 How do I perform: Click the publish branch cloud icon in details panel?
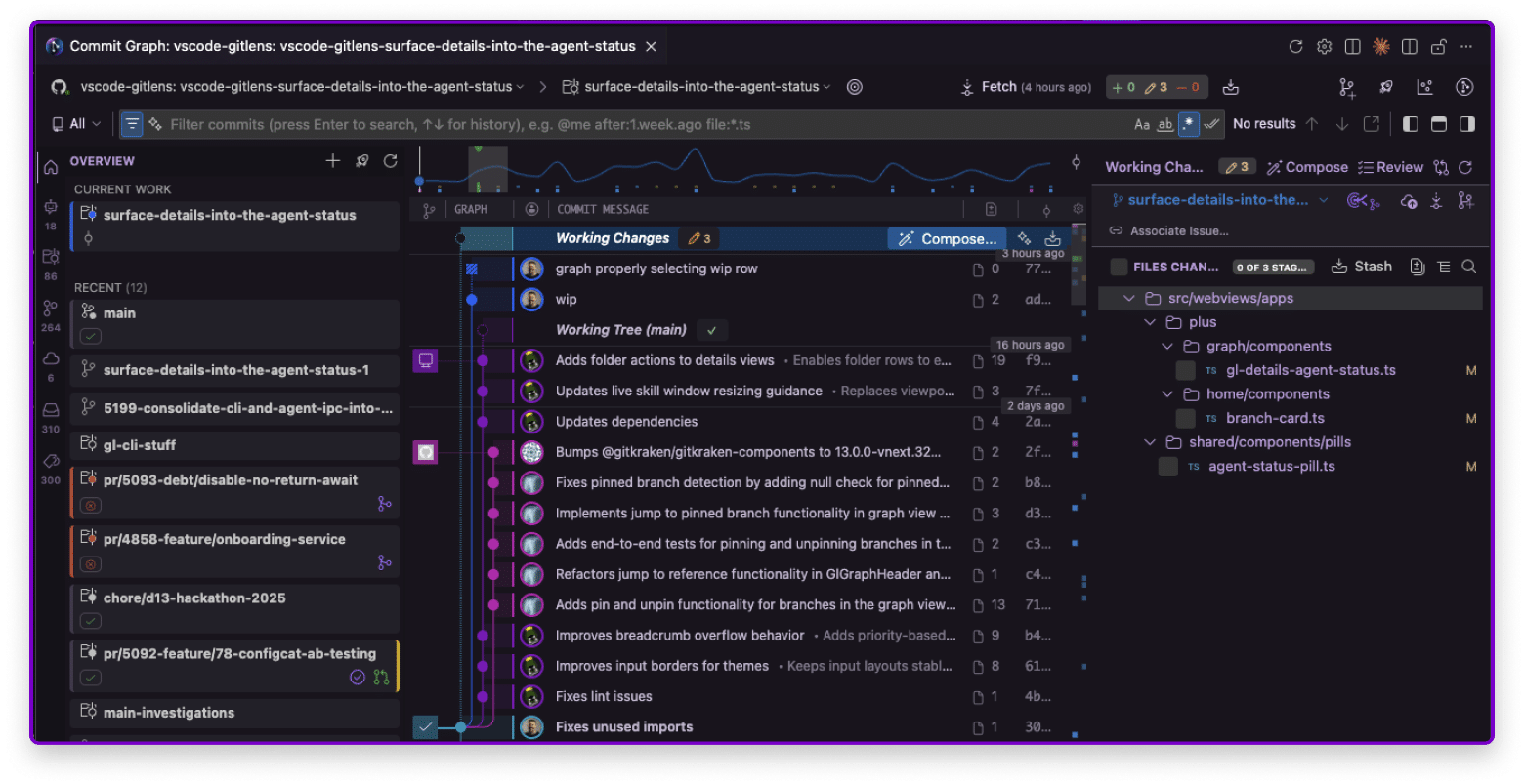pos(1409,201)
